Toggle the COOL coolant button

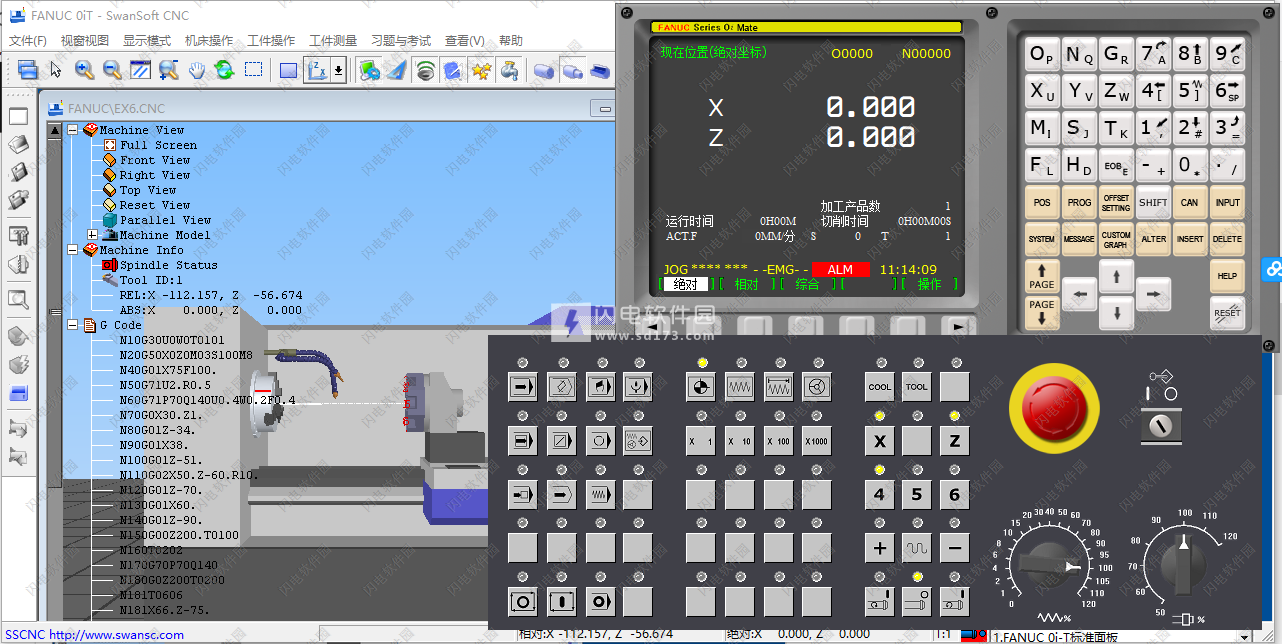(880, 386)
